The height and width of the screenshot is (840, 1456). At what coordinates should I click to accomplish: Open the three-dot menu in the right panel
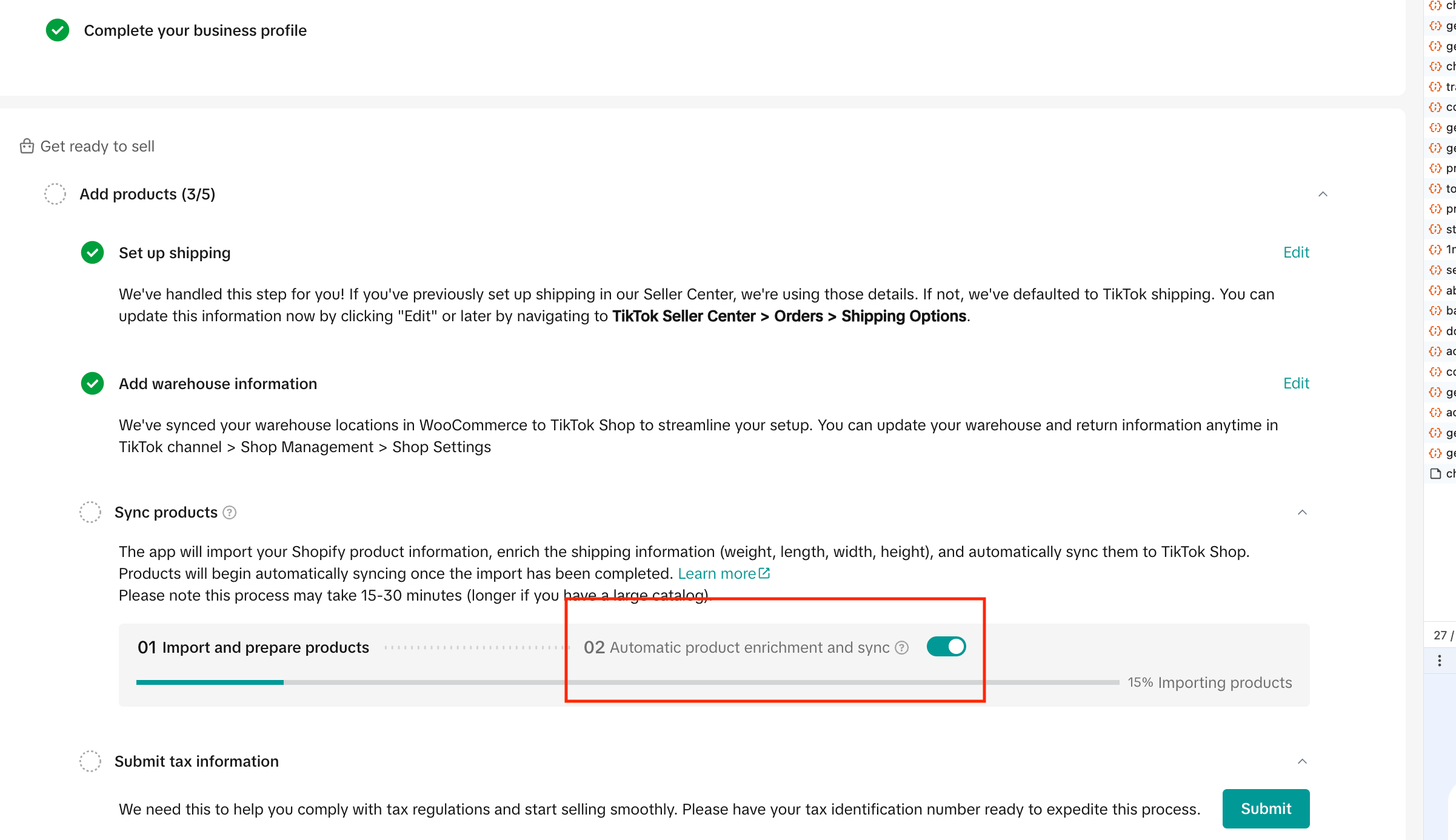pyautogui.click(x=1440, y=661)
